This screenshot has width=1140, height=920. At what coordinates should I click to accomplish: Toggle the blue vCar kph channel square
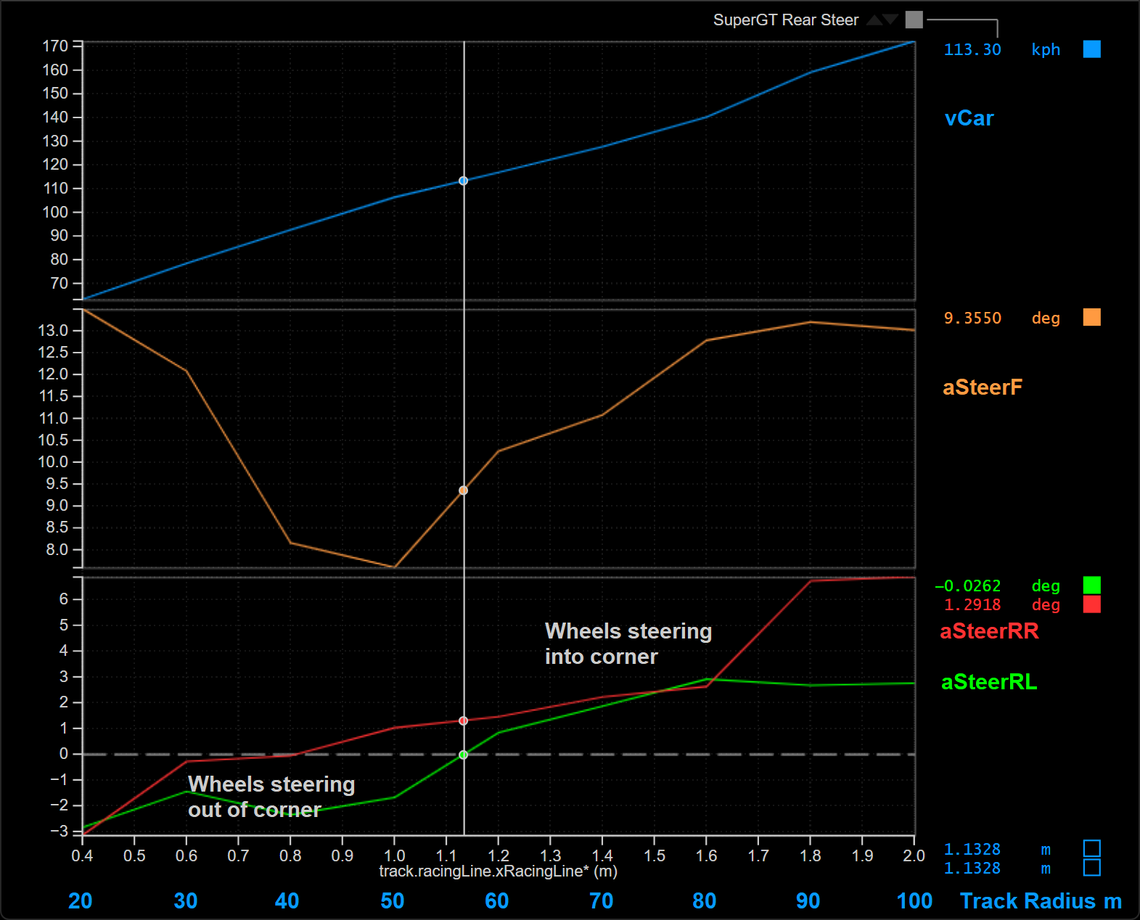pyautogui.click(x=1092, y=49)
